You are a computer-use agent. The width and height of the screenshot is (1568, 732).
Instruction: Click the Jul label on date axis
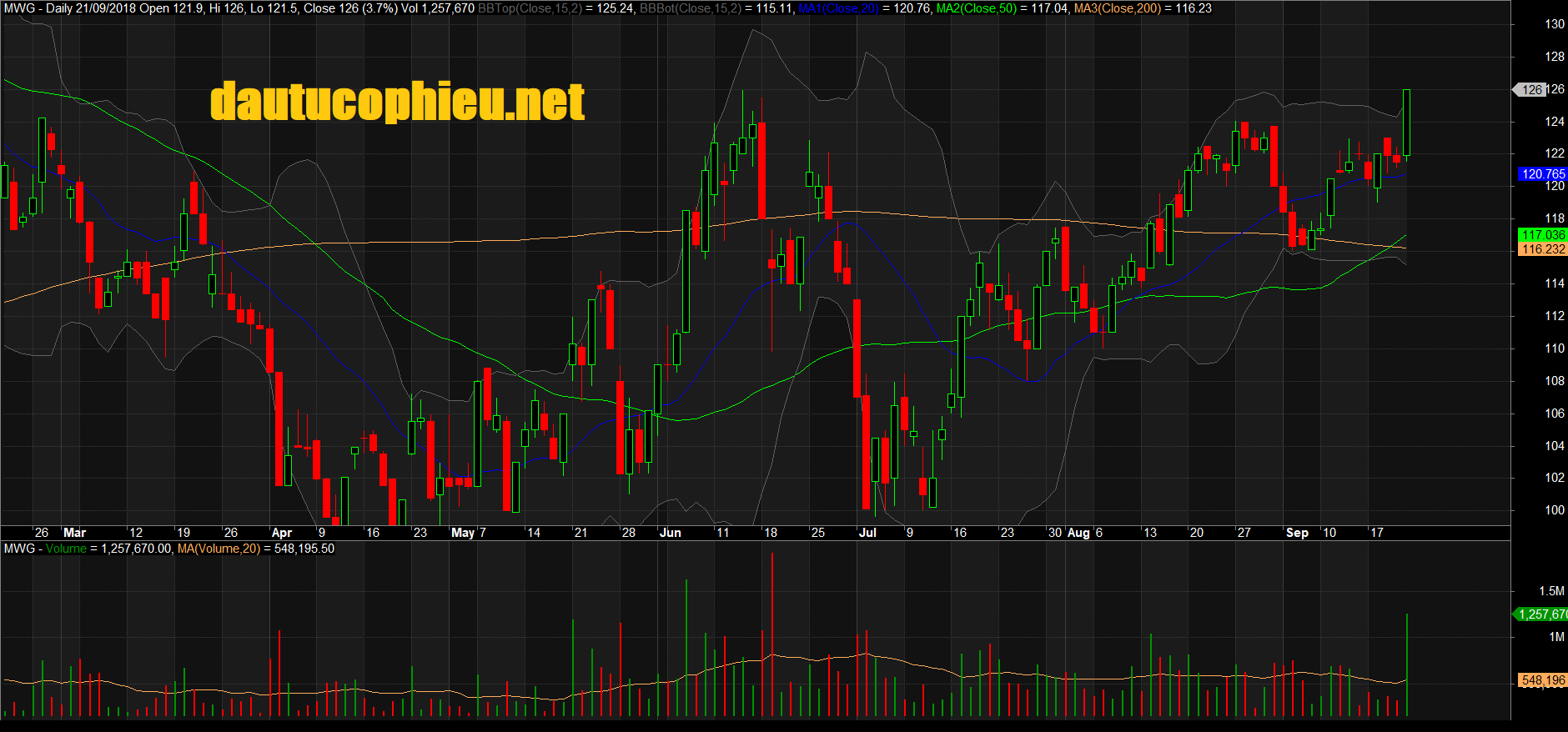coord(867,533)
